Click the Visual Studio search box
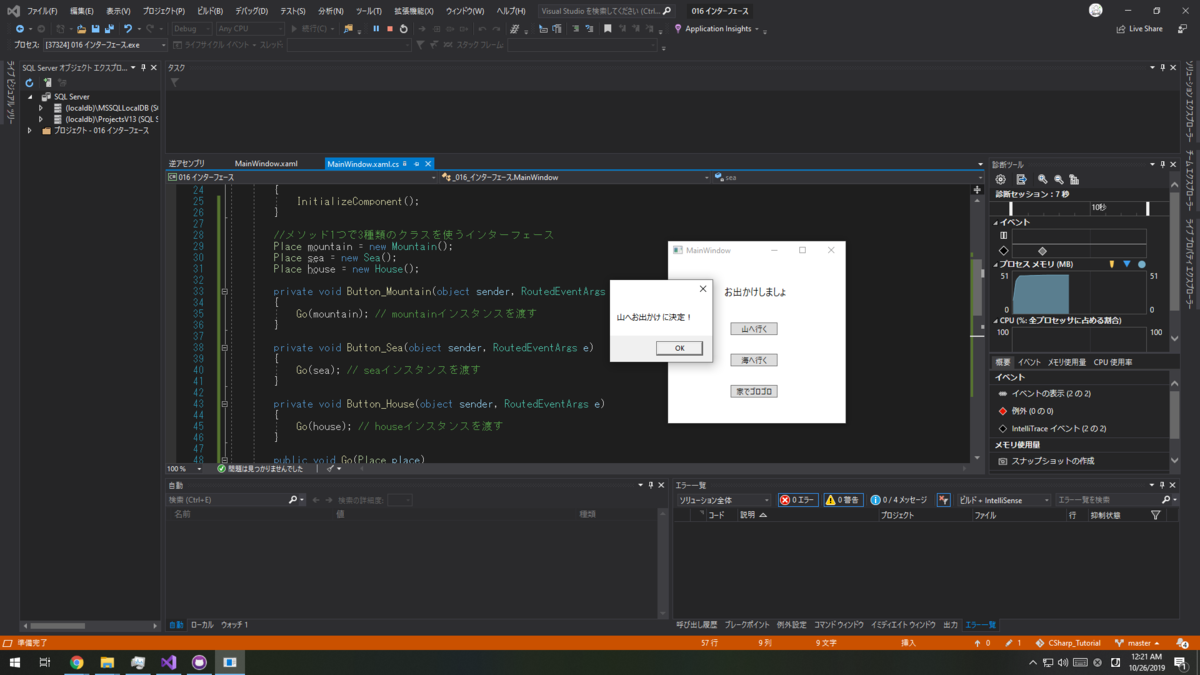The height and width of the screenshot is (675, 1200). pyautogui.click(x=607, y=11)
